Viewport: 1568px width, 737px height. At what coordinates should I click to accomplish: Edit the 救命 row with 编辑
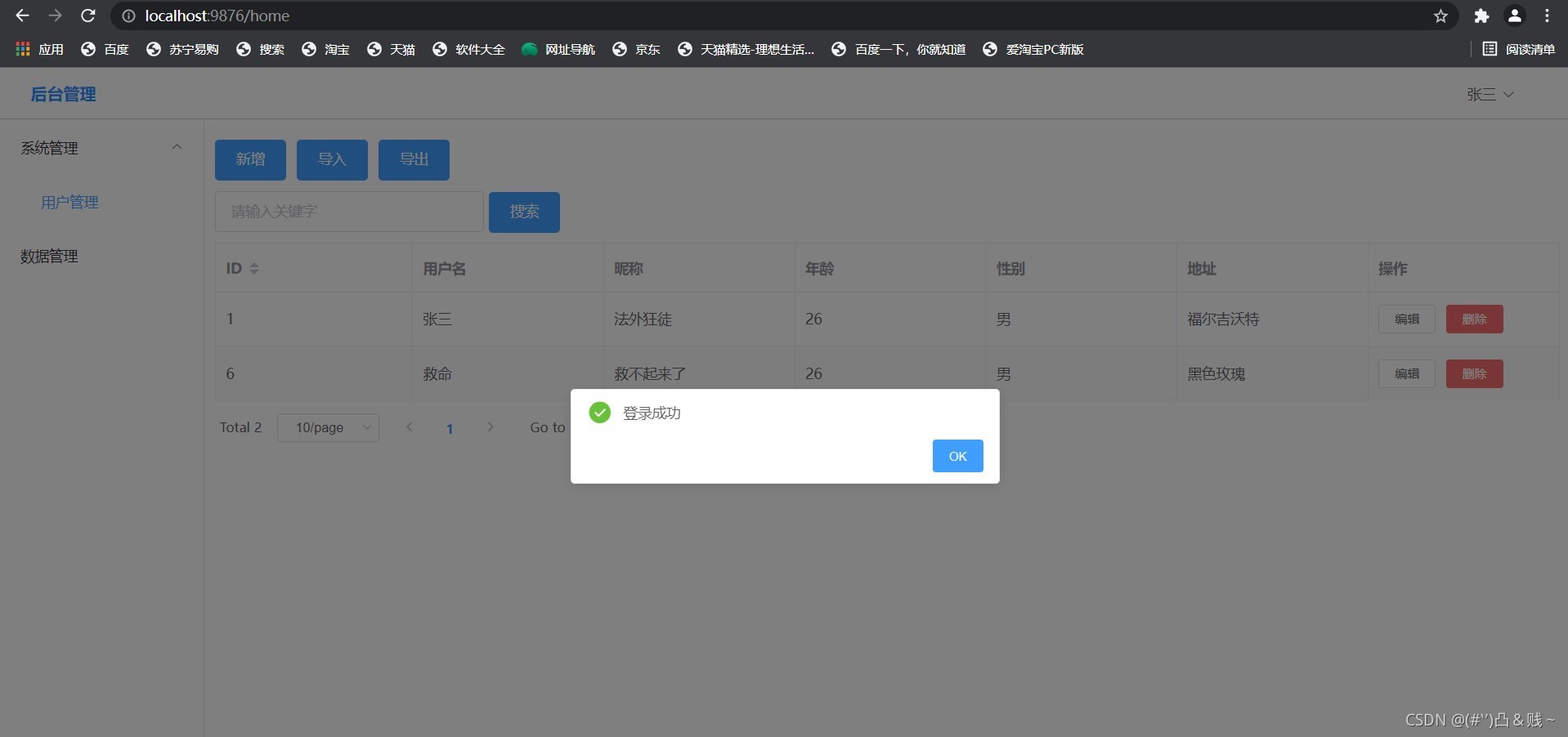(x=1406, y=374)
